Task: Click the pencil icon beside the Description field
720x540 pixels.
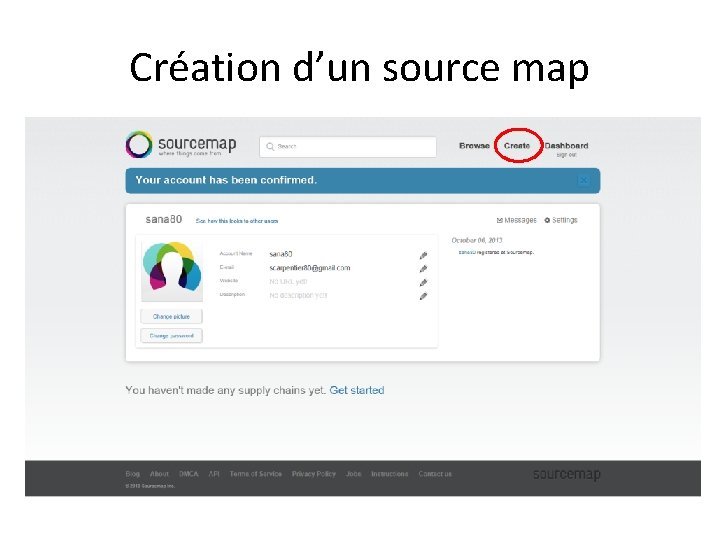Action: (423, 296)
